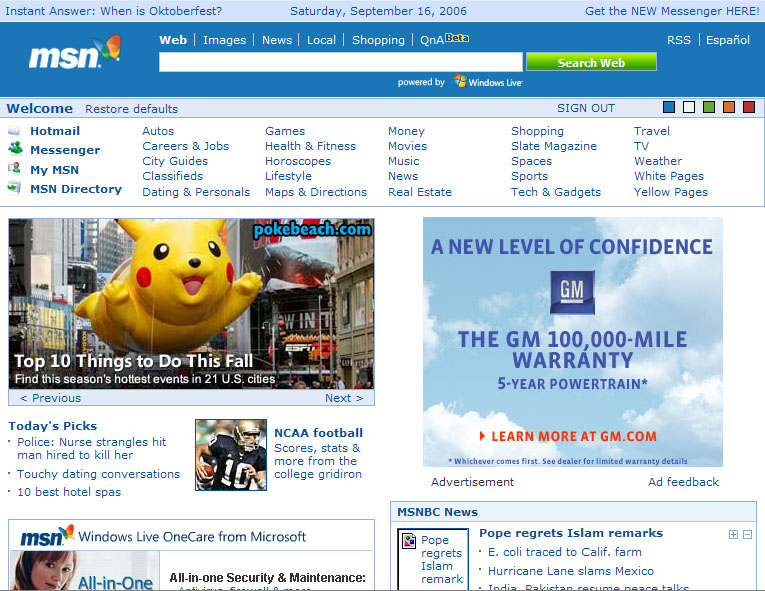765x591 pixels.
Task: Click the Pope story image placeholder icon
Action: point(409,541)
